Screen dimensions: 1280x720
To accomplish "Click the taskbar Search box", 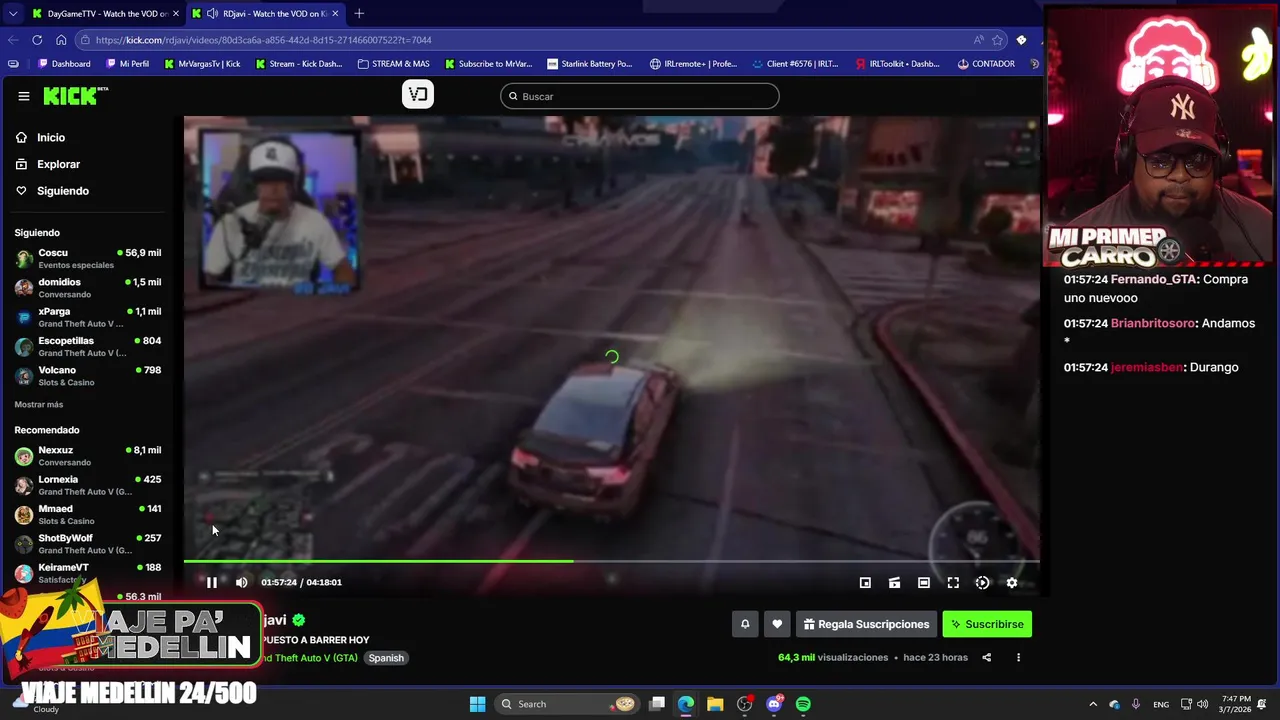I will tap(569, 704).
